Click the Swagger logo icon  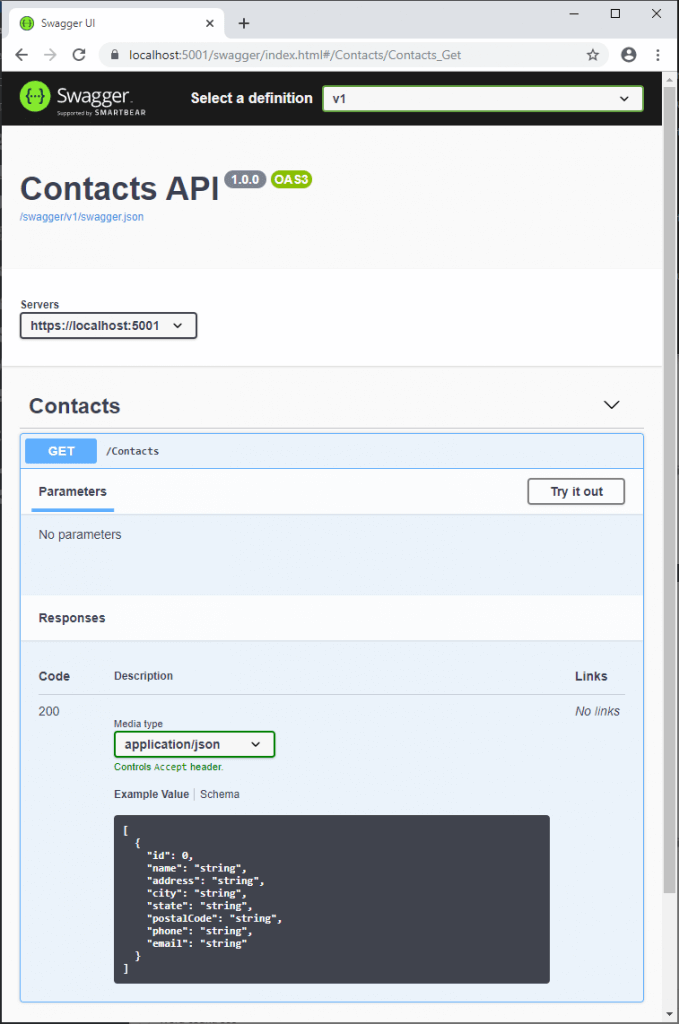(36, 97)
